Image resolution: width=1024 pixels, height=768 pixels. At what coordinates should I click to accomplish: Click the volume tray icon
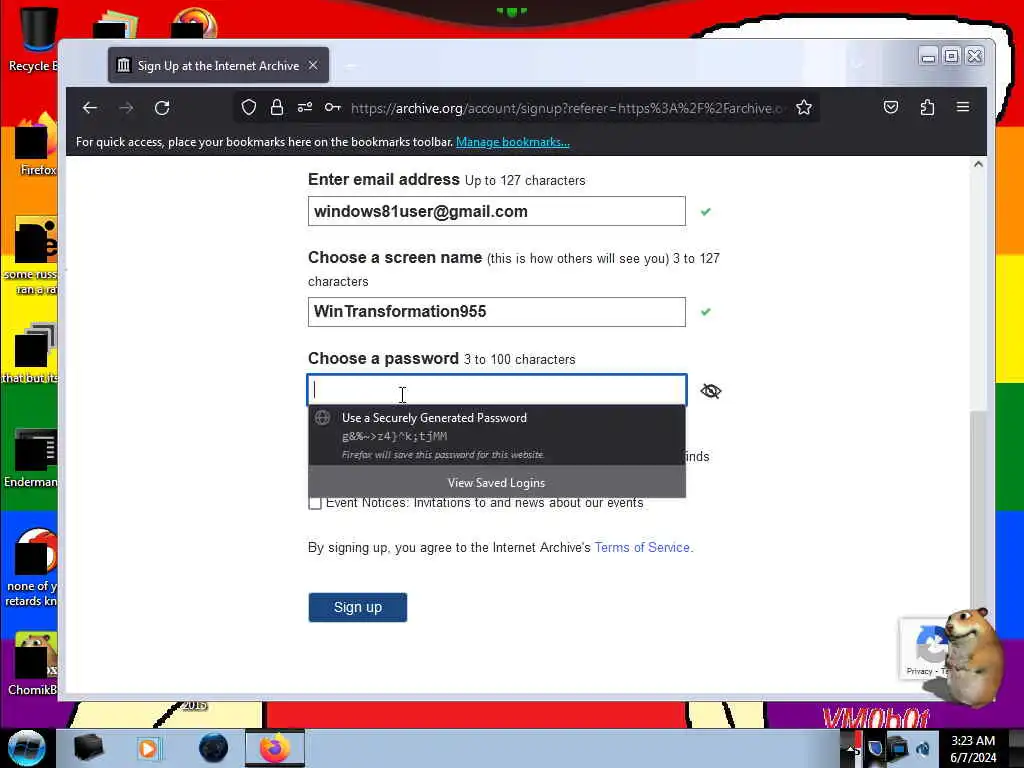(923, 749)
